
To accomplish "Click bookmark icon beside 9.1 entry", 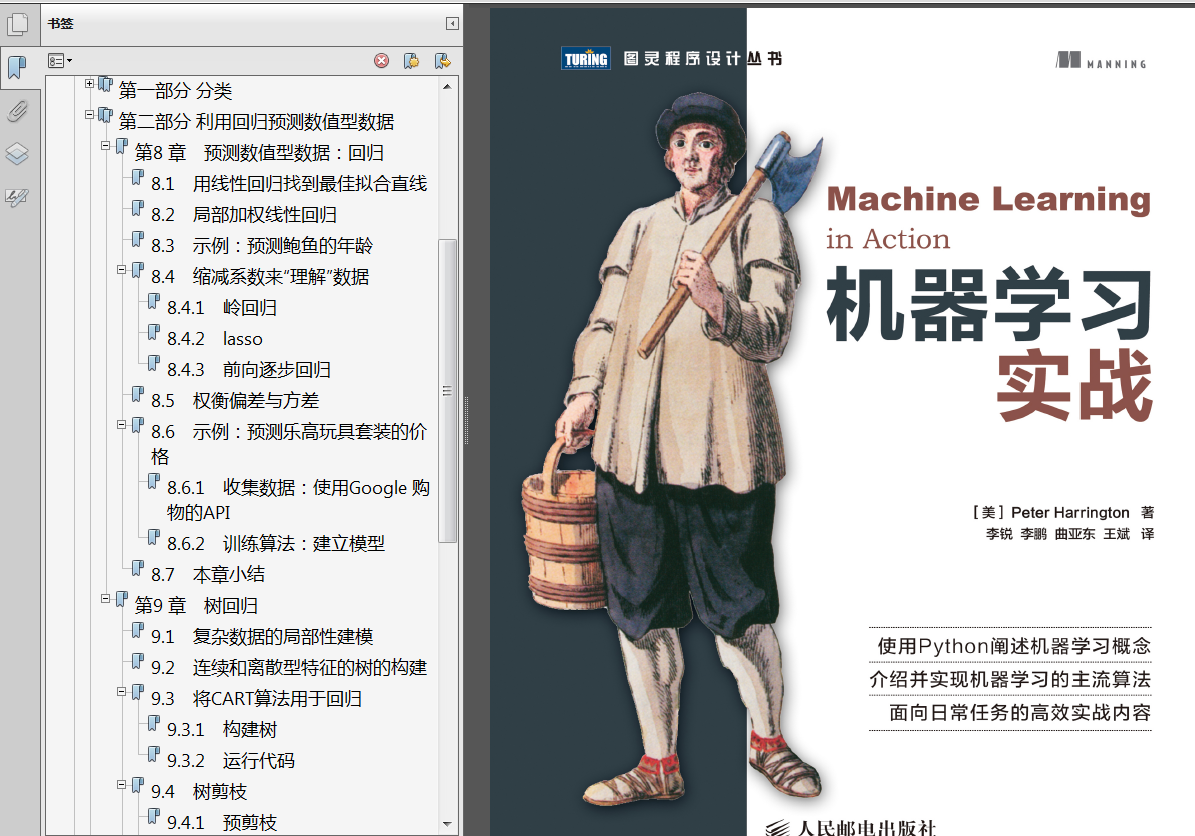I will pos(138,630).
